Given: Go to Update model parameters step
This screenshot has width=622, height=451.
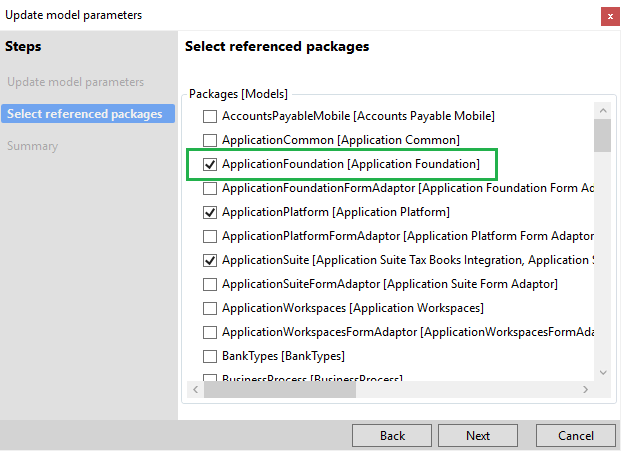Looking at the screenshot, I should click(75, 82).
